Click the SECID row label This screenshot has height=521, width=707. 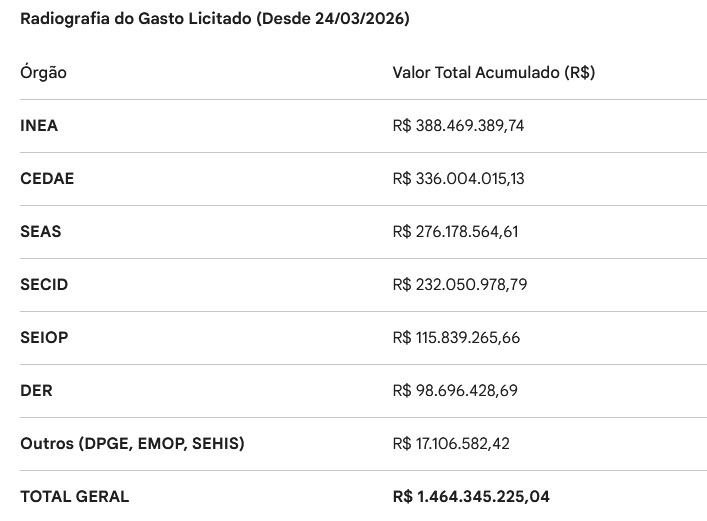(x=44, y=285)
